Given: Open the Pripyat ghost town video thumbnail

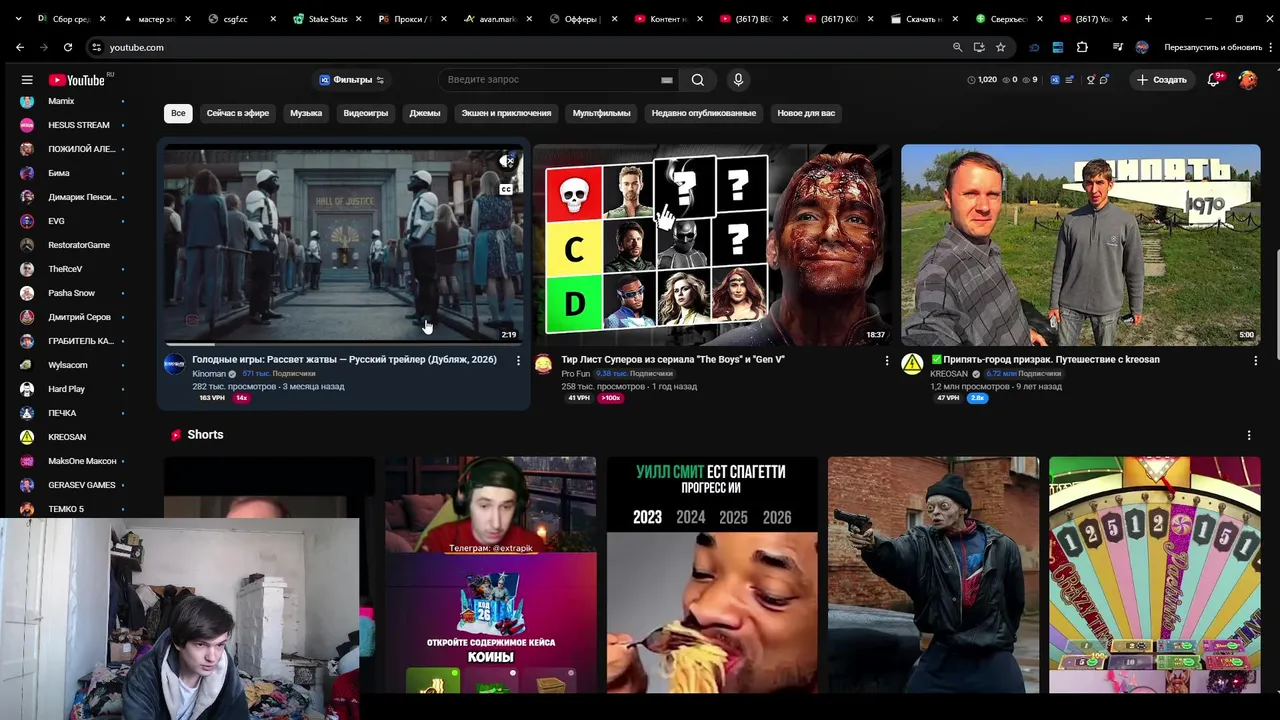Looking at the screenshot, I should coord(1081,245).
